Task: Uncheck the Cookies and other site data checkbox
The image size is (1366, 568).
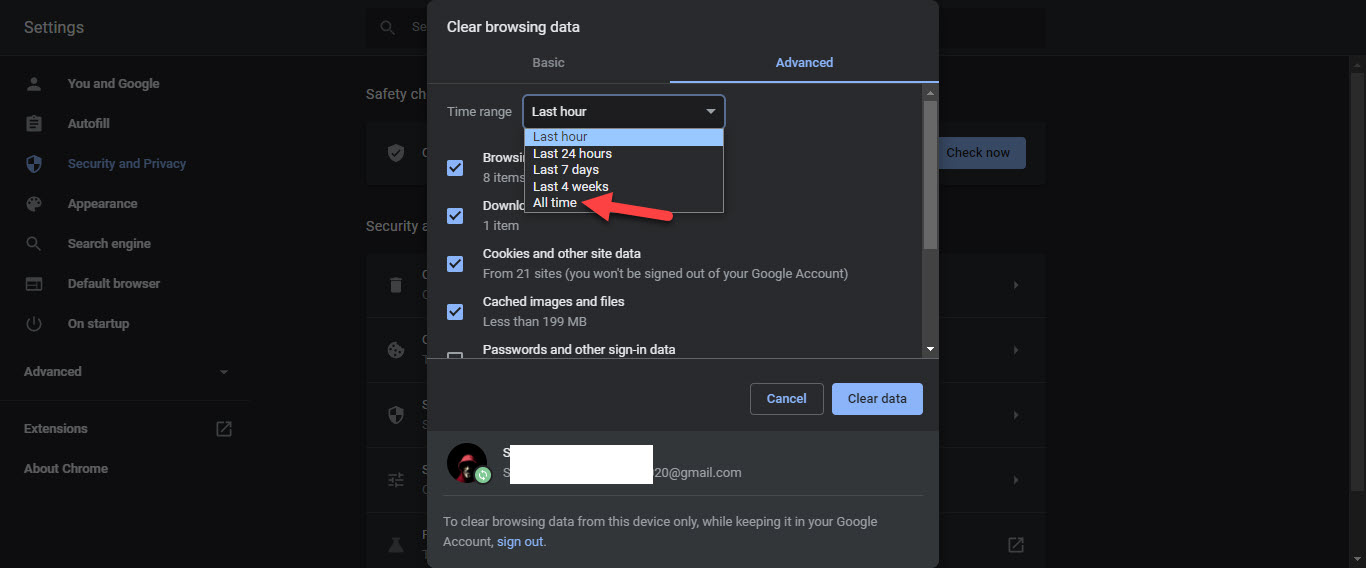Action: (455, 264)
